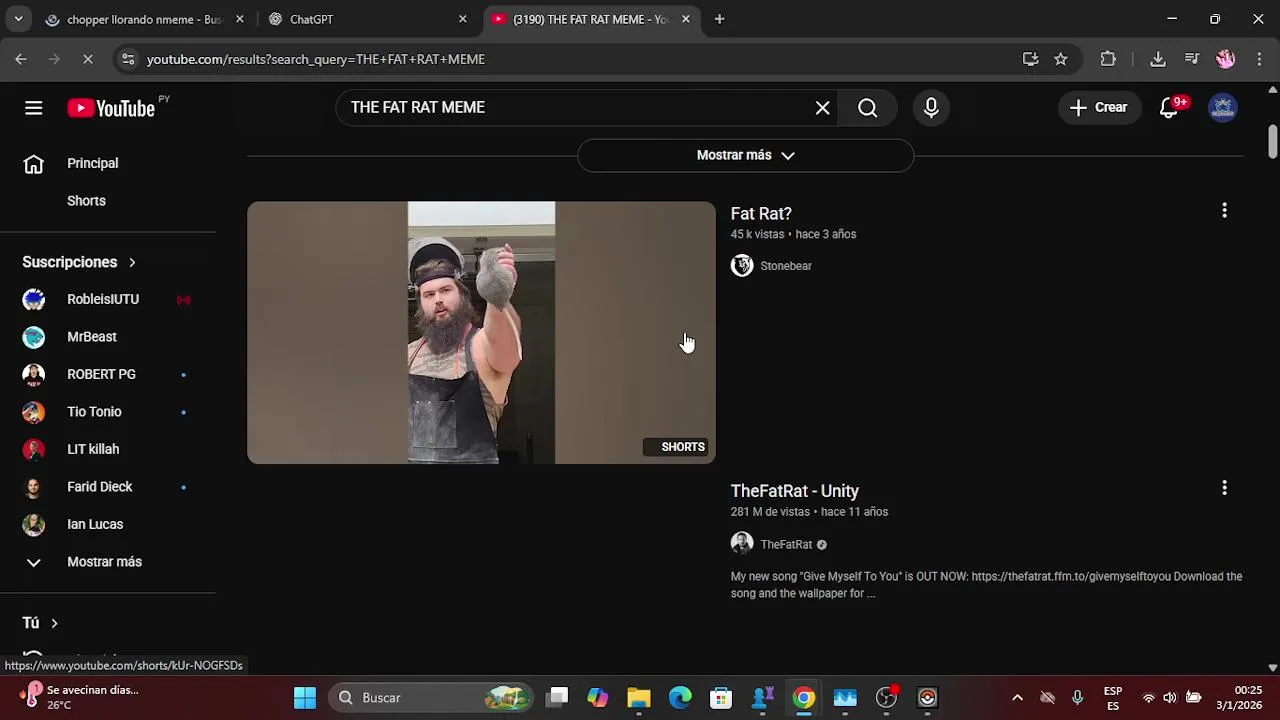The height and width of the screenshot is (720, 1280).
Task: Clear the search query with X
Action: tap(822, 108)
